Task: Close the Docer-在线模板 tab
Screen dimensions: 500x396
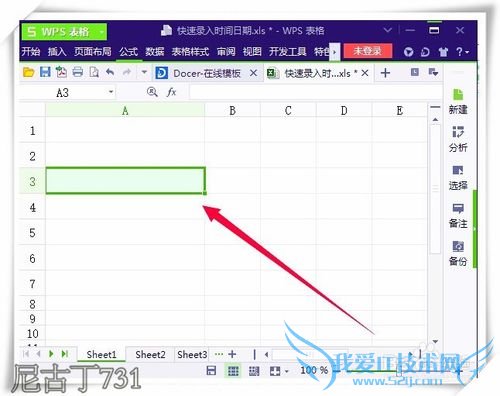Action: click(253, 73)
